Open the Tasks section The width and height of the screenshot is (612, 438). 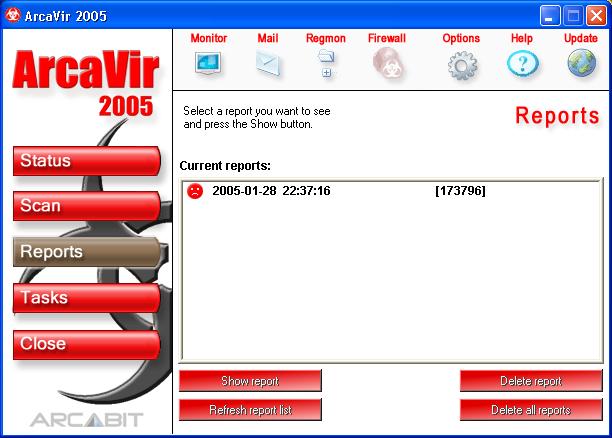click(x=87, y=298)
